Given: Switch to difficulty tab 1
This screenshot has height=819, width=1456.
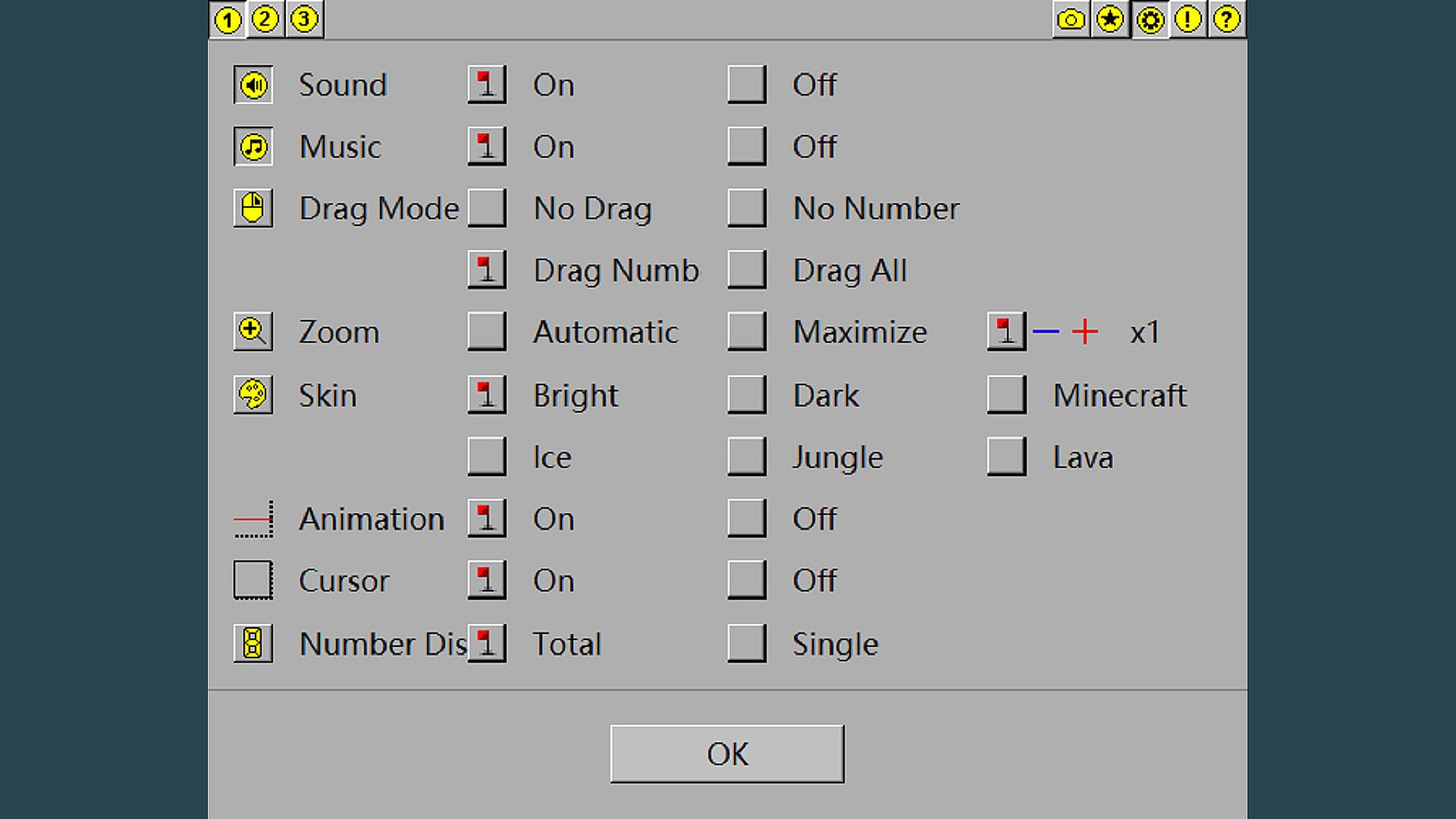Looking at the screenshot, I should click(x=227, y=20).
